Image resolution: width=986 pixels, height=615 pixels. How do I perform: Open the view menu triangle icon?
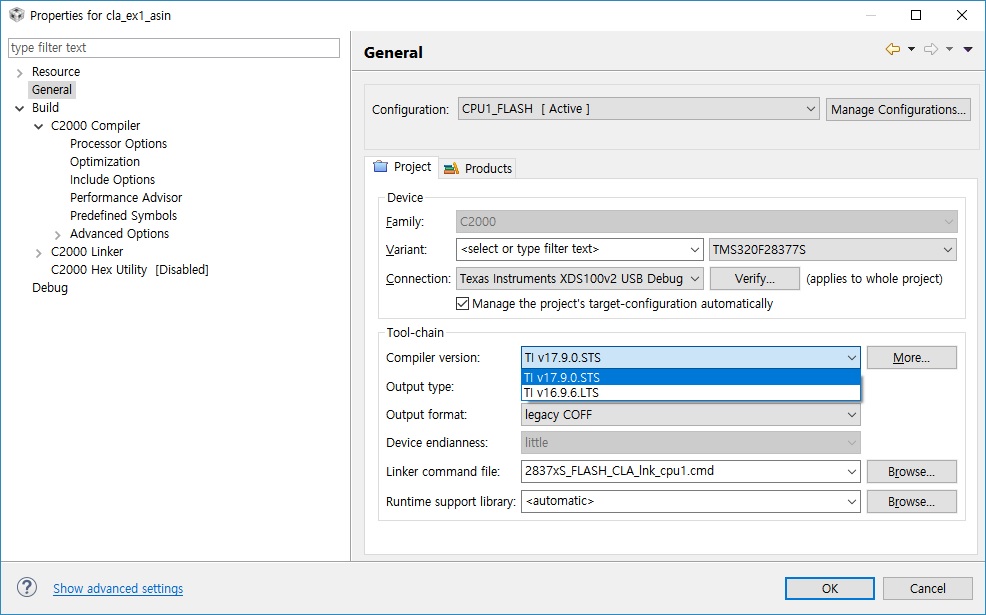(x=968, y=50)
